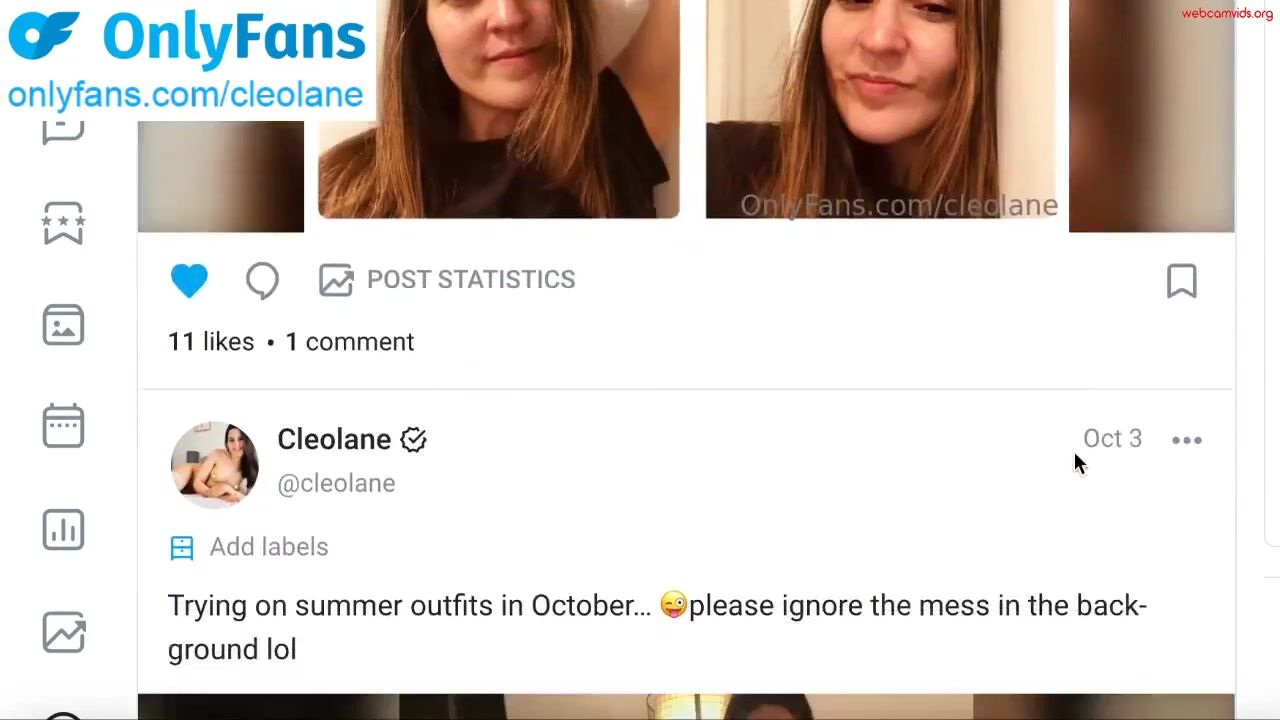The image size is (1280, 720).
Task: Open the messages icon below the logo
Action: [63, 131]
